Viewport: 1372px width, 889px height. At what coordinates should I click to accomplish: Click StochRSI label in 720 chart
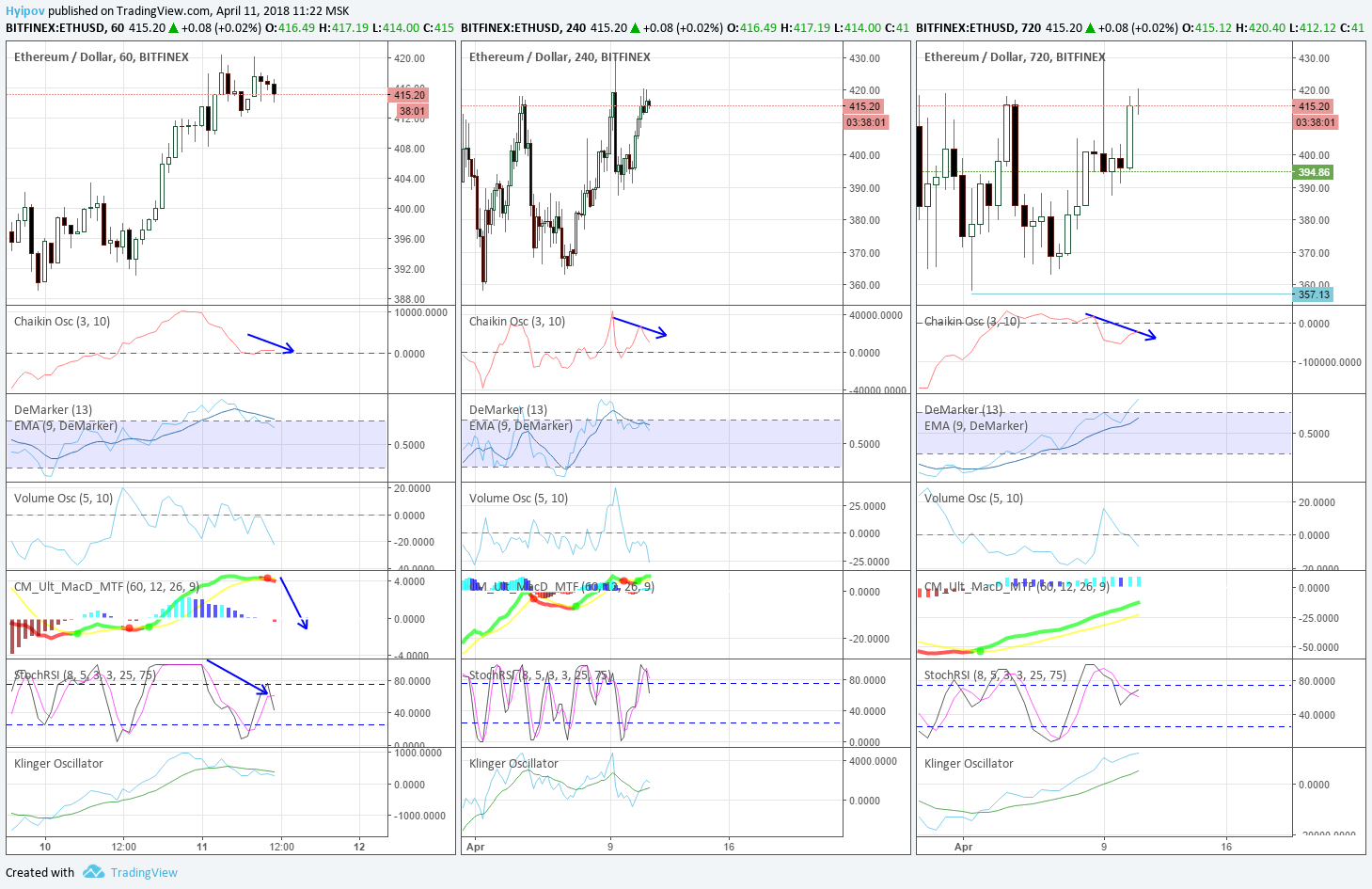point(995,675)
